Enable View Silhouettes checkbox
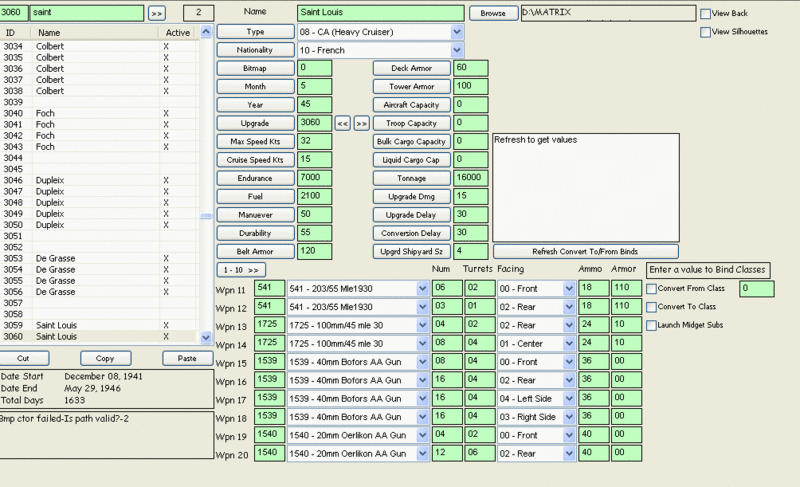800x487 pixels. tap(705, 32)
